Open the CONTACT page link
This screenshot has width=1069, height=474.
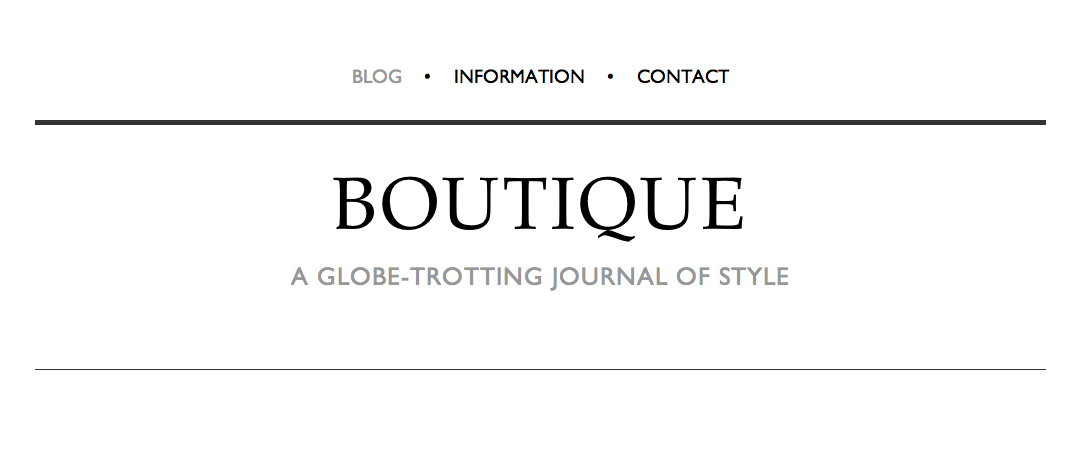(x=683, y=77)
